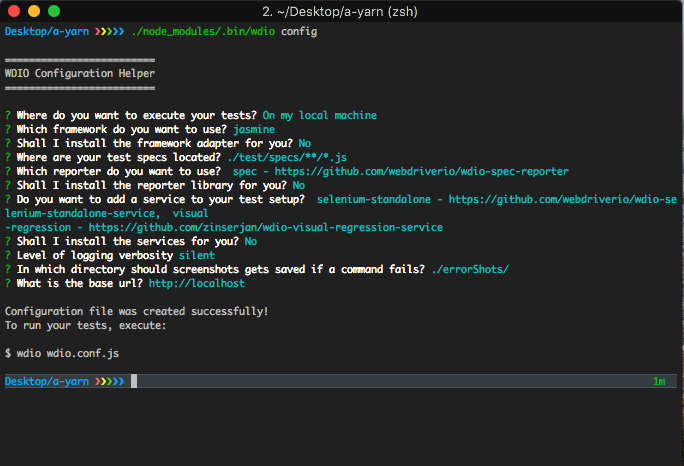Click the colored chevrons in bottom prompt

[x=109, y=381]
